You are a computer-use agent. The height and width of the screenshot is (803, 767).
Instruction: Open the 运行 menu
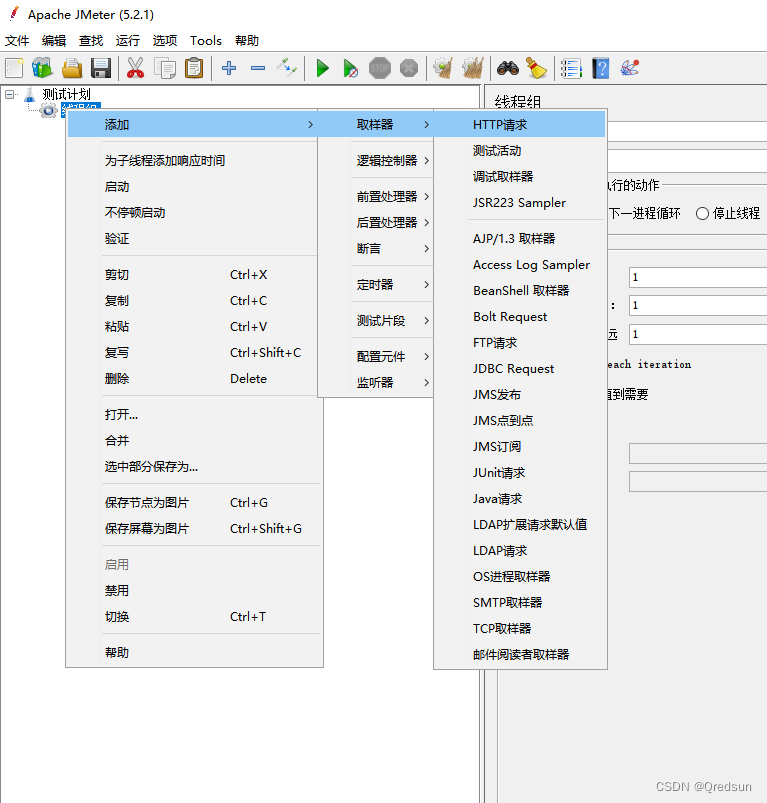(127, 40)
